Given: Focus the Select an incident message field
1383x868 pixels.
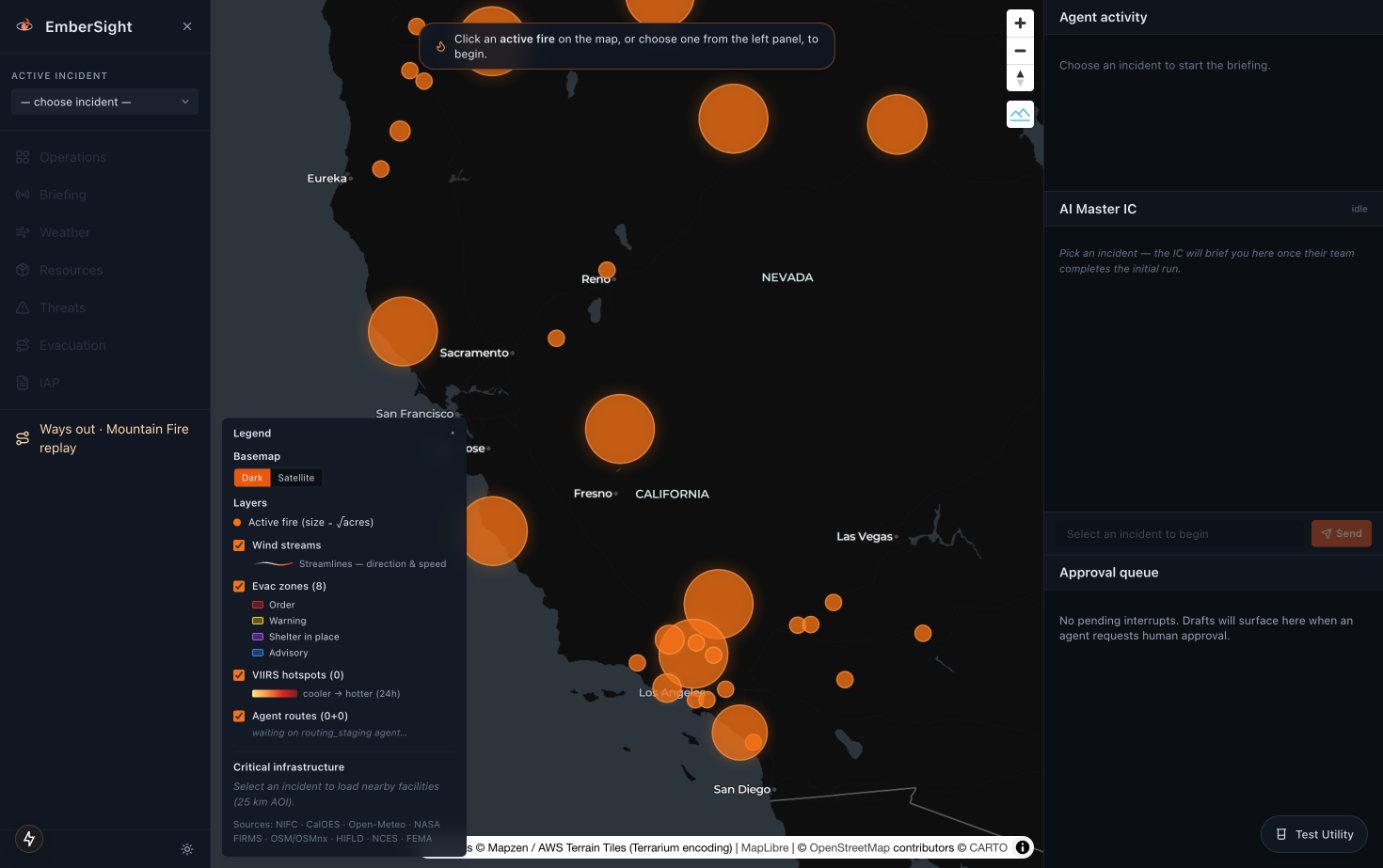Looking at the screenshot, I should (1181, 534).
